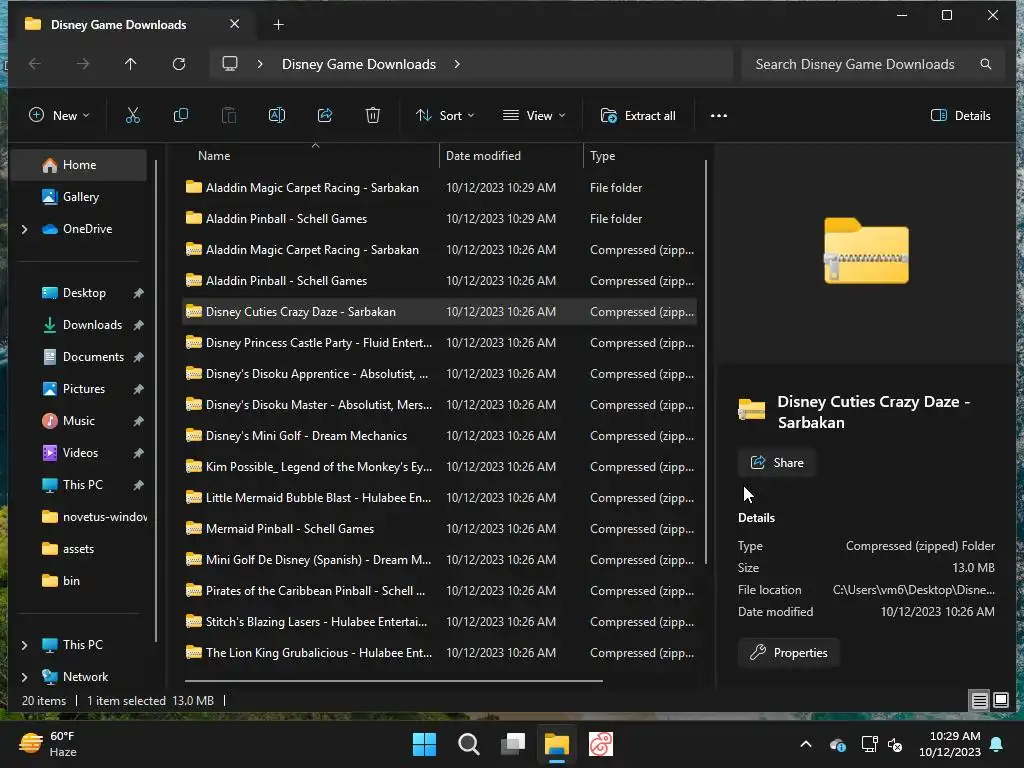
Task: Add a new tab with plus button
Action: click(x=278, y=25)
